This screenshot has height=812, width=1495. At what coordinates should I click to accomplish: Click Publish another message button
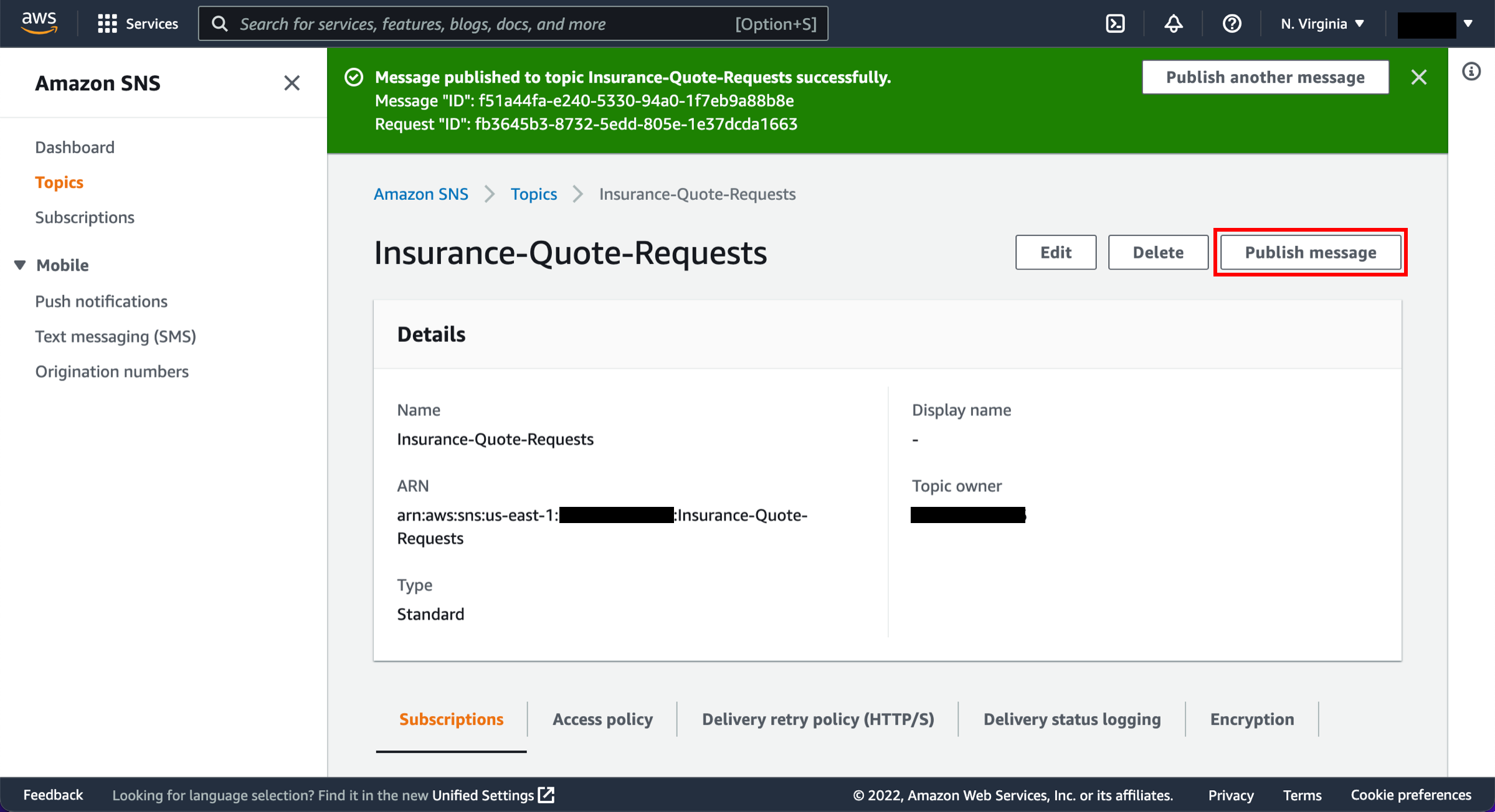click(x=1265, y=77)
